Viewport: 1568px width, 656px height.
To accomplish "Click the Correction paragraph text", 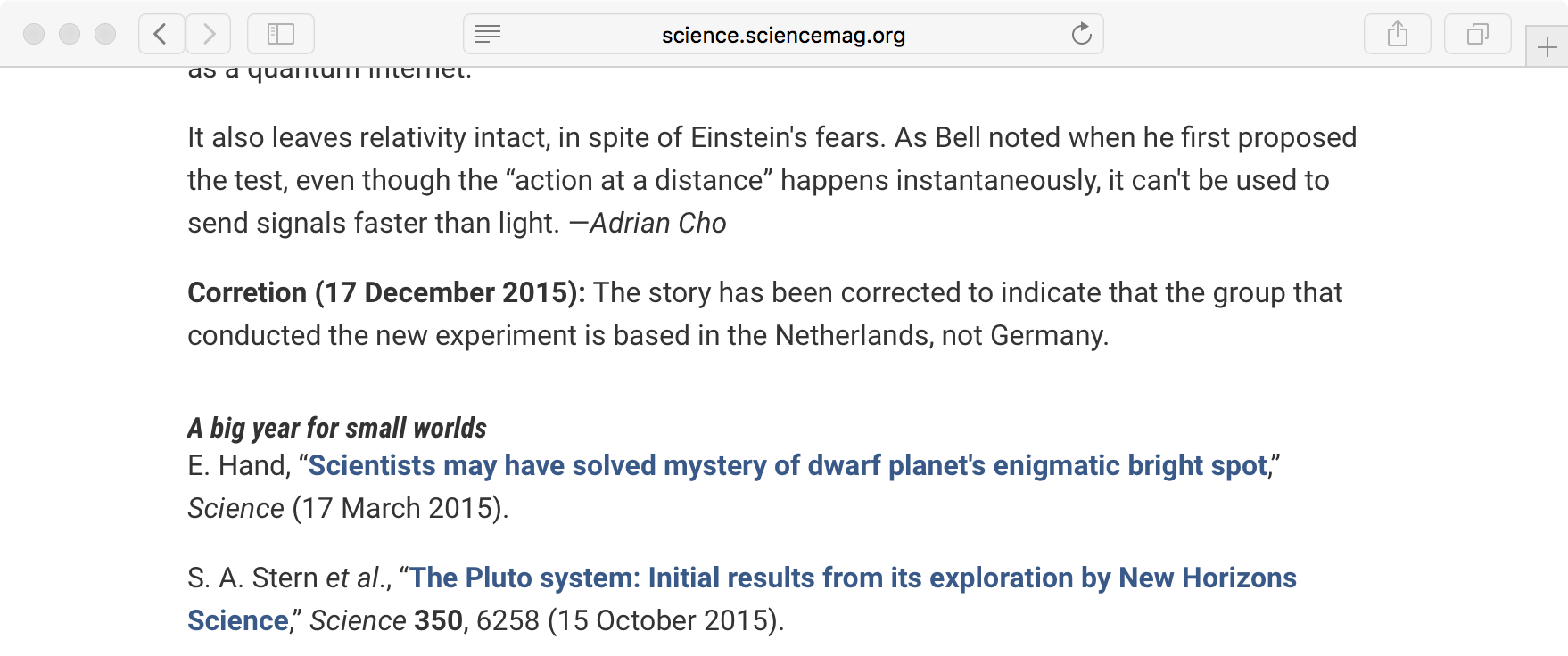I will (765, 314).
